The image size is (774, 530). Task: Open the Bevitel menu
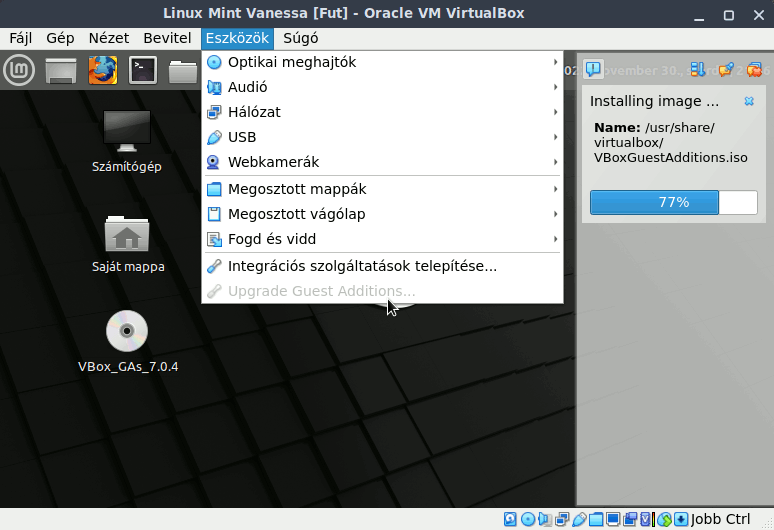pyautogui.click(x=167, y=38)
